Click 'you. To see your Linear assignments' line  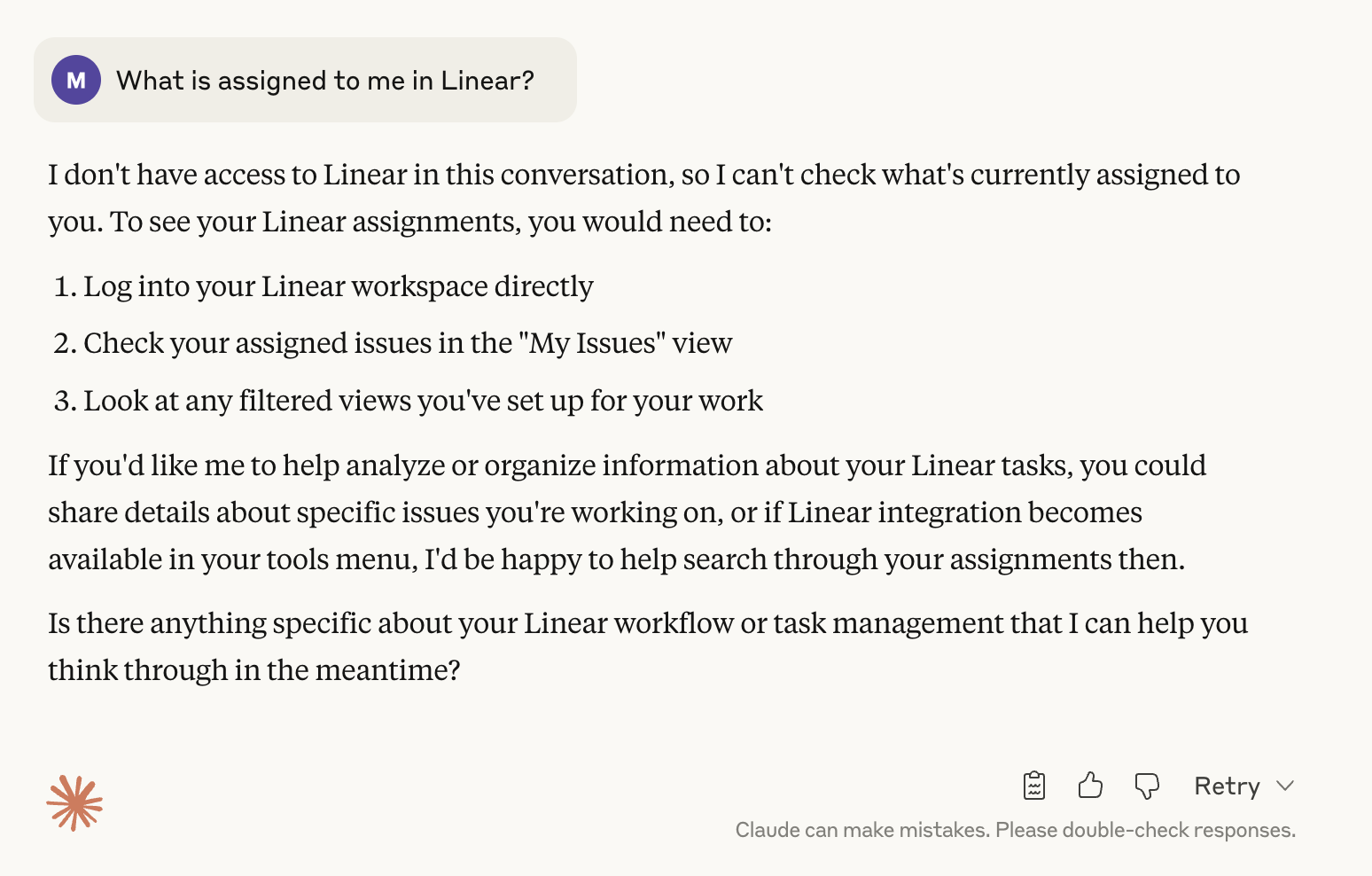410,222
